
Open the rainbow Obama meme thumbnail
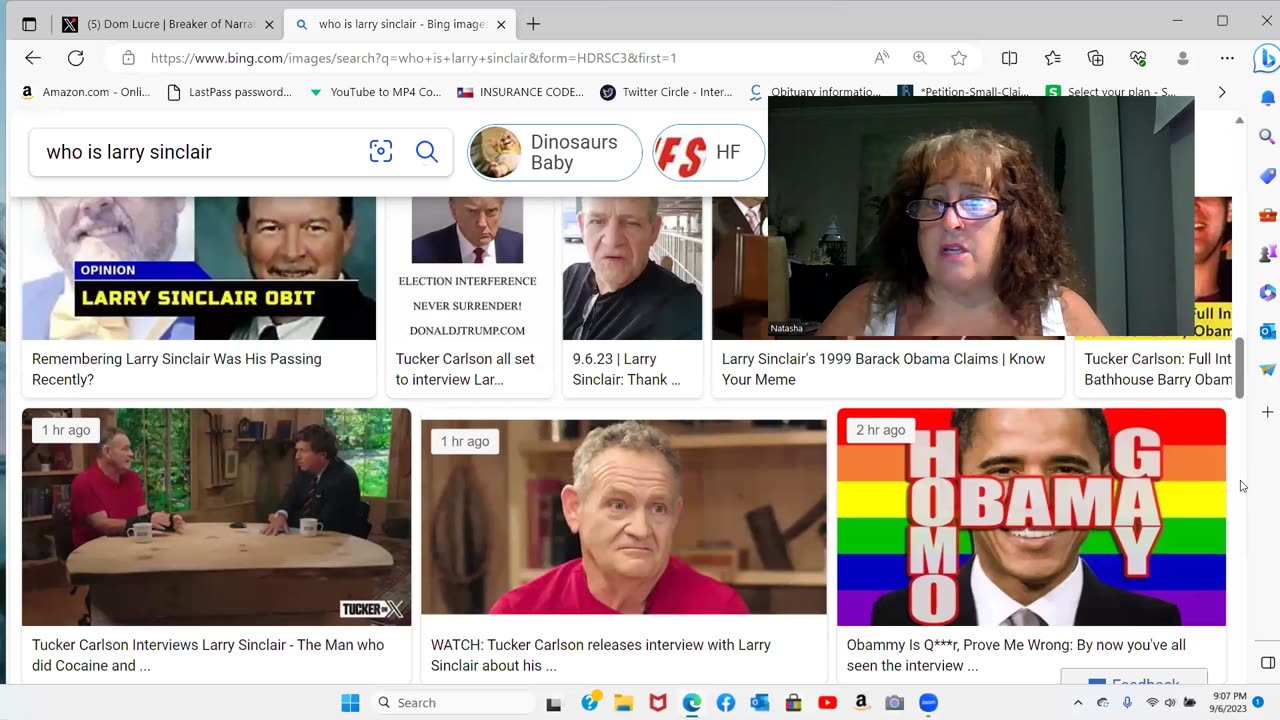pyautogui.click(x=1031, y=517)
